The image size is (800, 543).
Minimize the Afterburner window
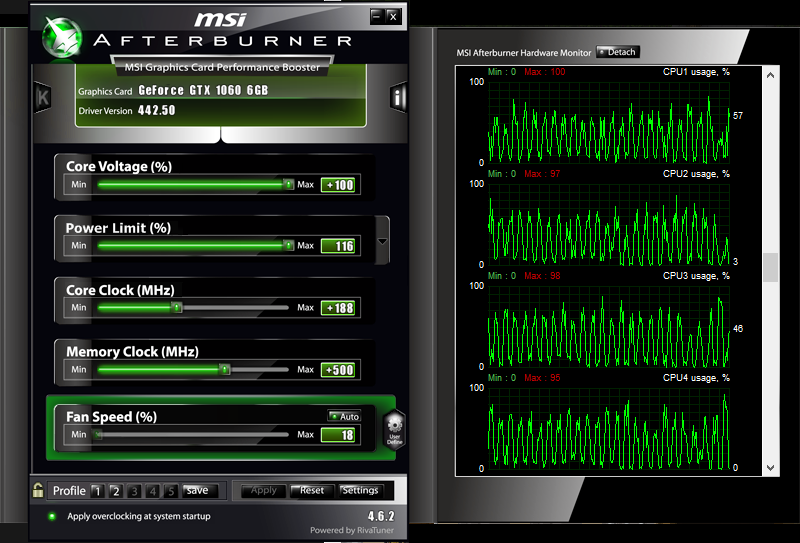(377, 16)
